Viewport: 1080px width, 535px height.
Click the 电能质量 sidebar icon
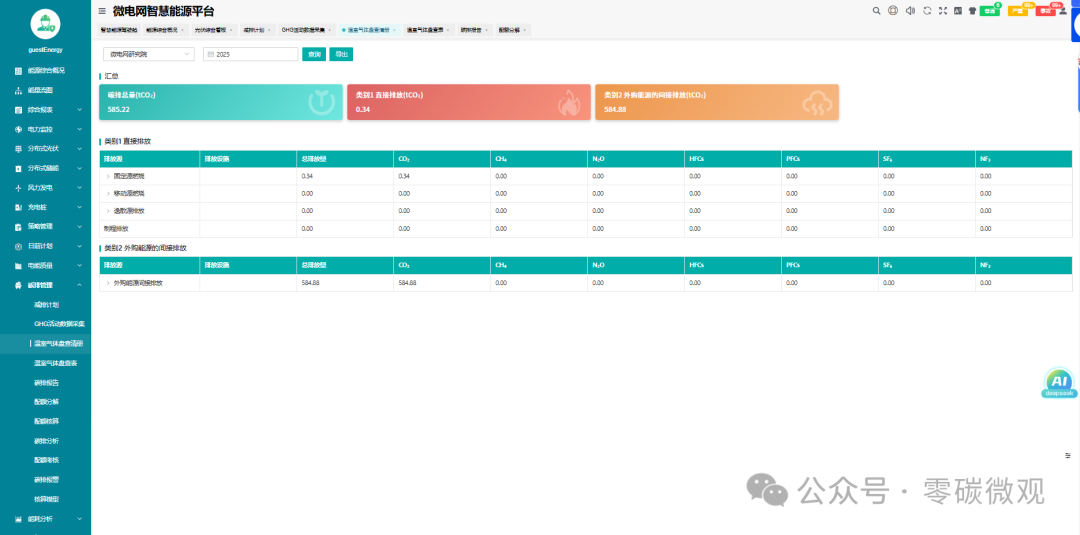[19, 265]
